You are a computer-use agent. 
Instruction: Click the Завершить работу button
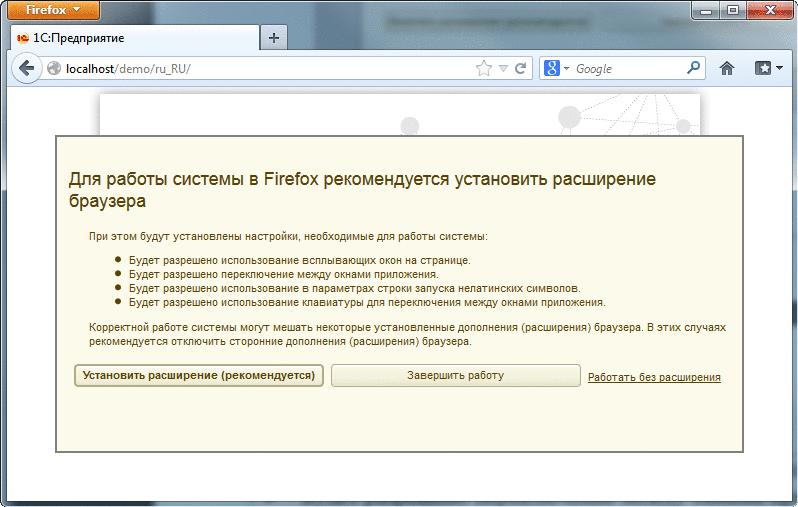[x=455, y=376]
